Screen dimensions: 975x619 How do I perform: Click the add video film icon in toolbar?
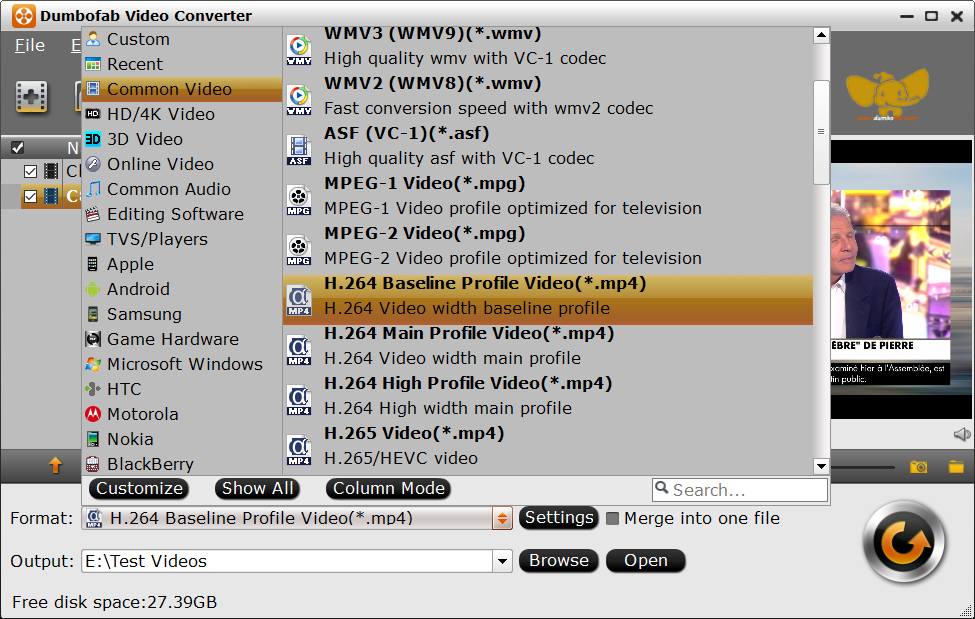(x=32, y=97)
